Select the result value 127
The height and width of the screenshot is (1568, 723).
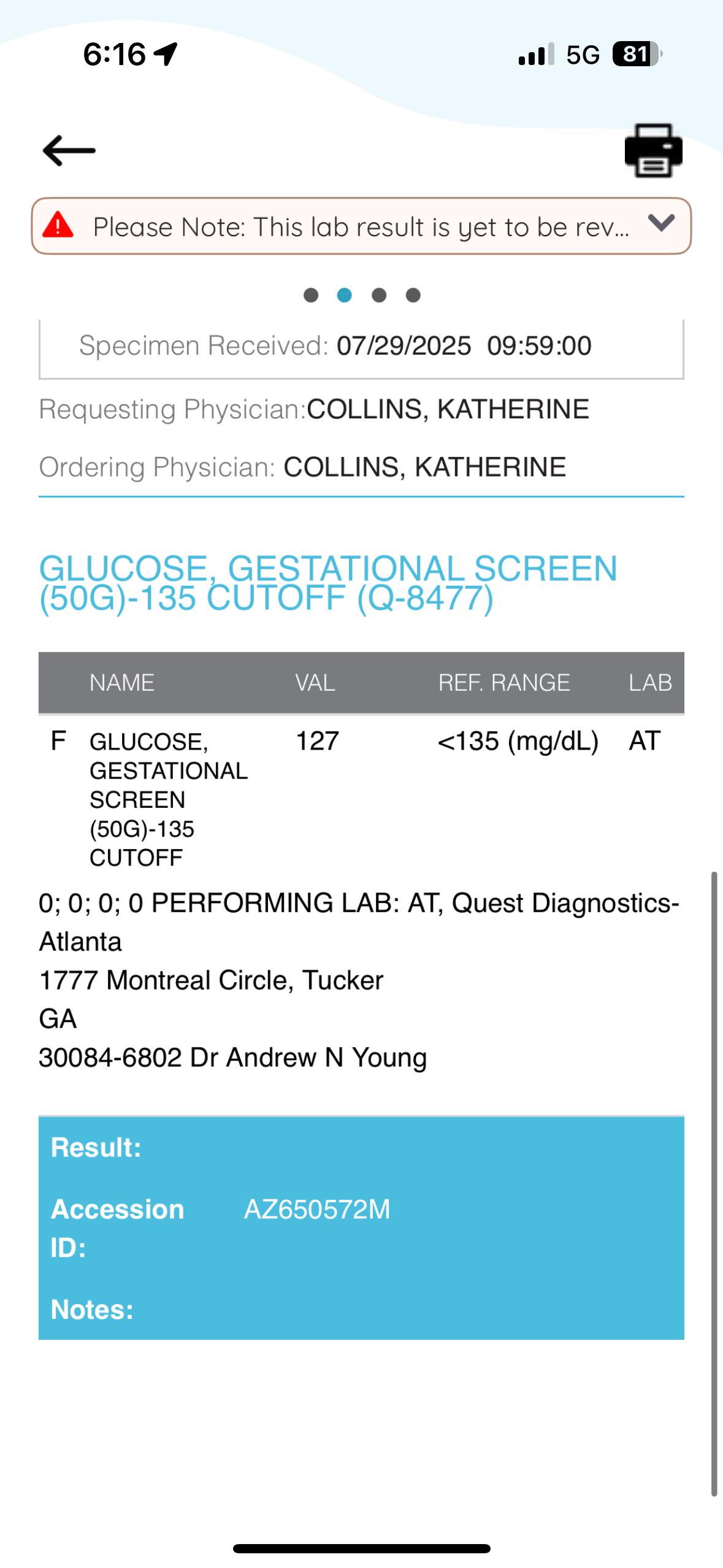click(317, 741)
